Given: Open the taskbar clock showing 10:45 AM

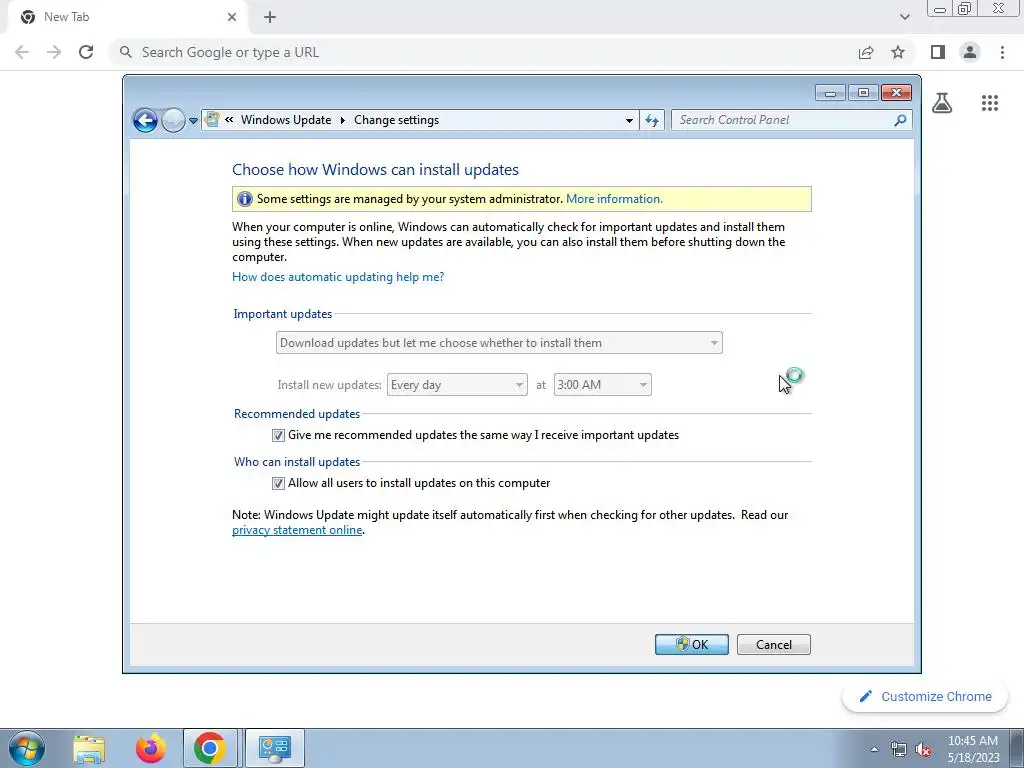Looking at the screenshot, I should tap(973, 749).
